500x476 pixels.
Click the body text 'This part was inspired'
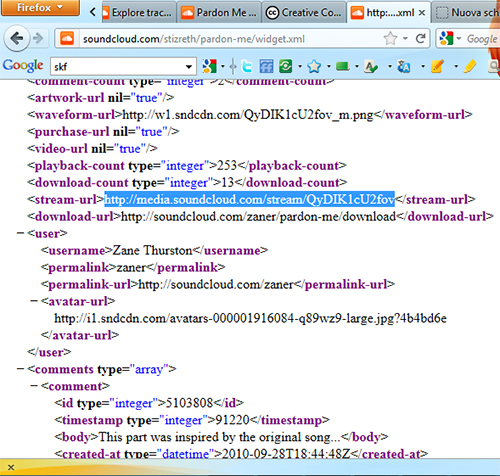pyautogui.click(x=220, y=437)
